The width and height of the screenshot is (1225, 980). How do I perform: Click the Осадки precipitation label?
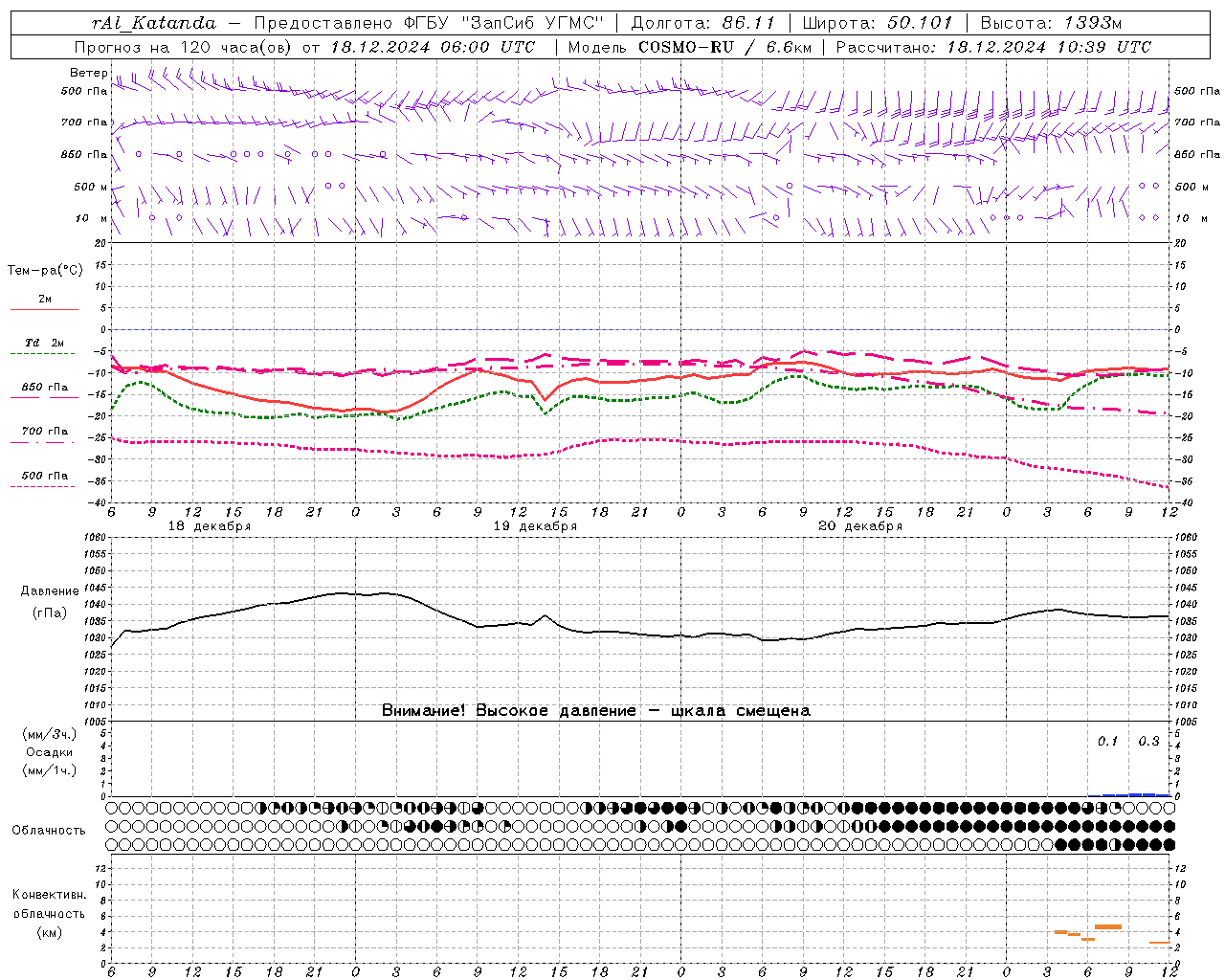click(50, 752)
